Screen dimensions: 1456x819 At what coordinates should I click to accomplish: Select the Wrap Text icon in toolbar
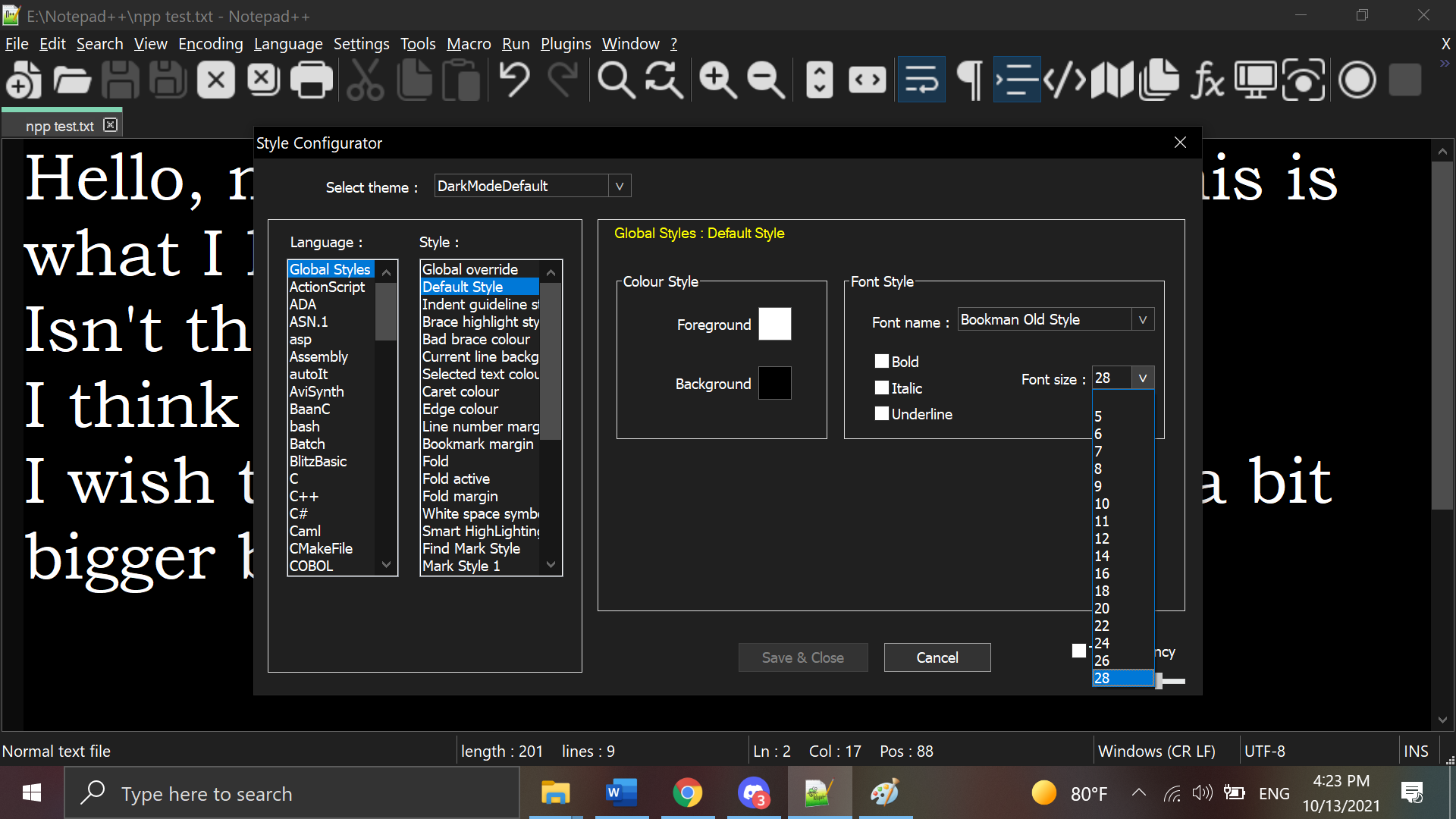click(x=920, y=79)
